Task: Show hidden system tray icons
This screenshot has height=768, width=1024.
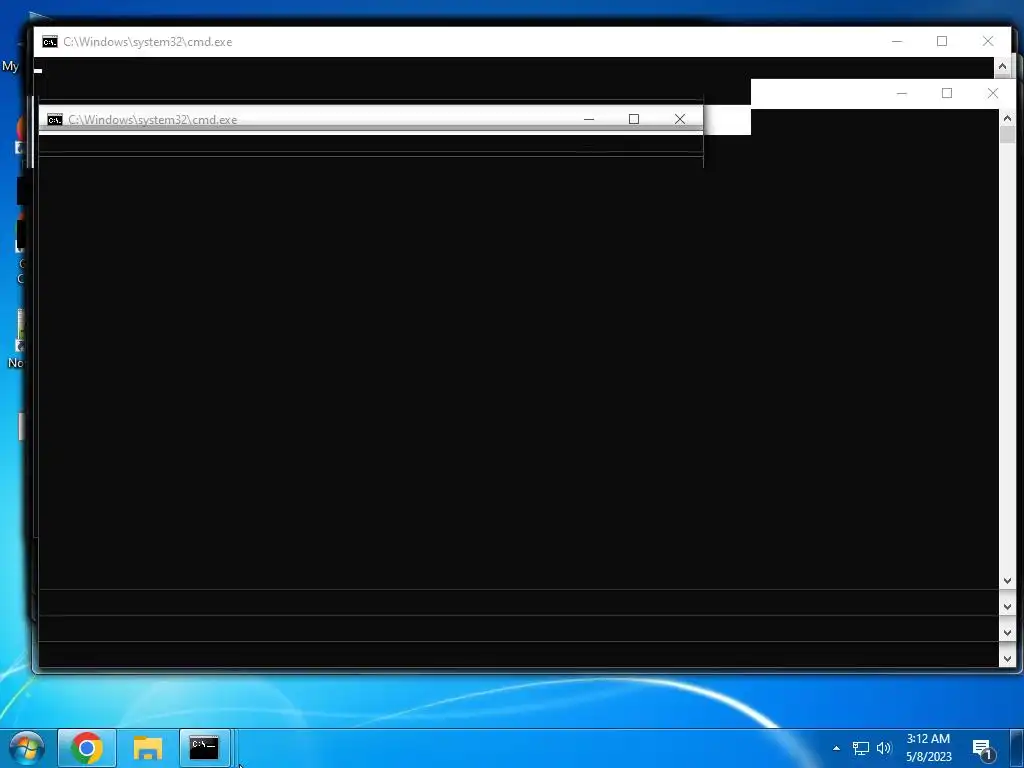Action: tap(837, 748)
